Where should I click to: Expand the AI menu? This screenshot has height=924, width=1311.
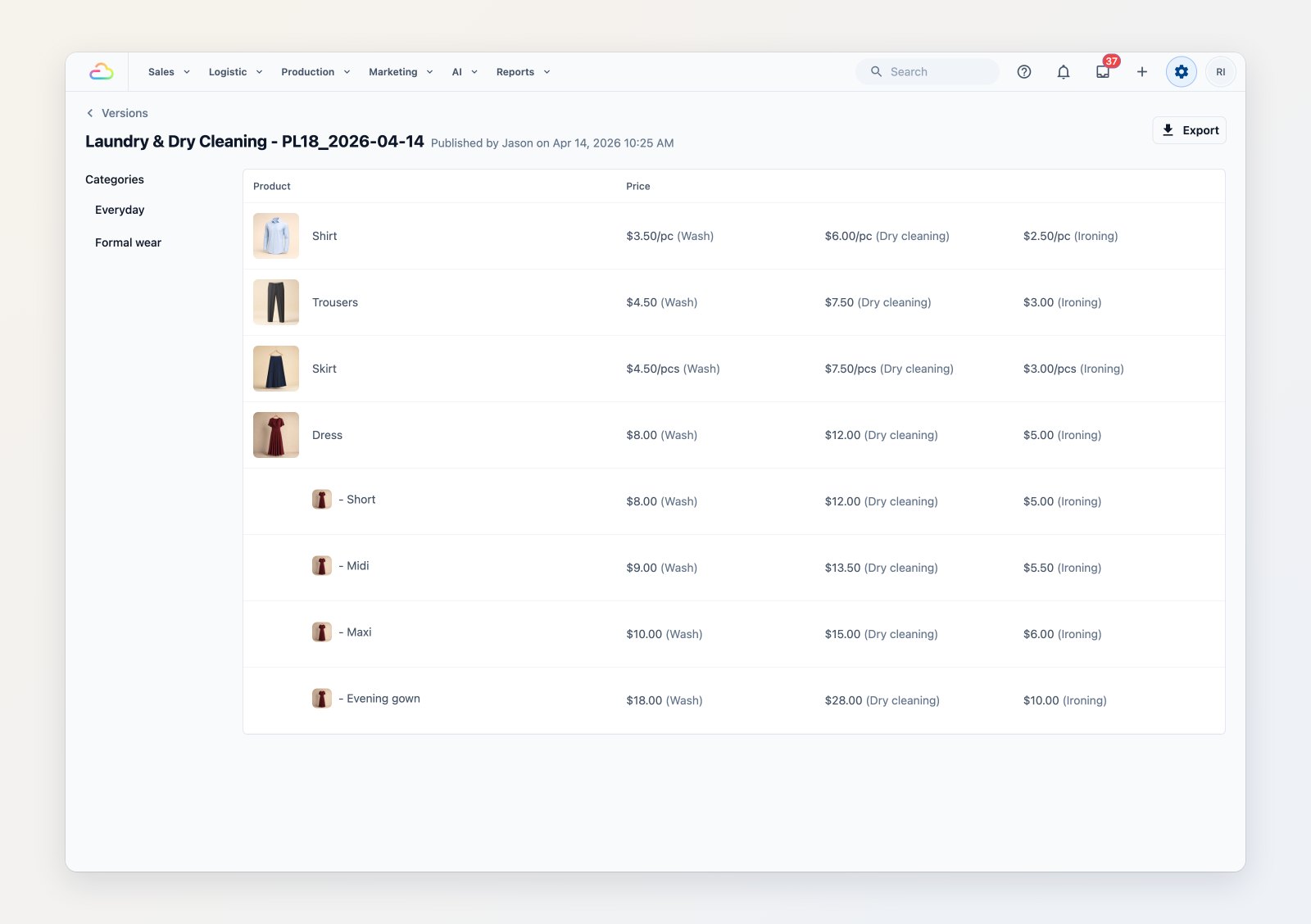tap(465, 72)
